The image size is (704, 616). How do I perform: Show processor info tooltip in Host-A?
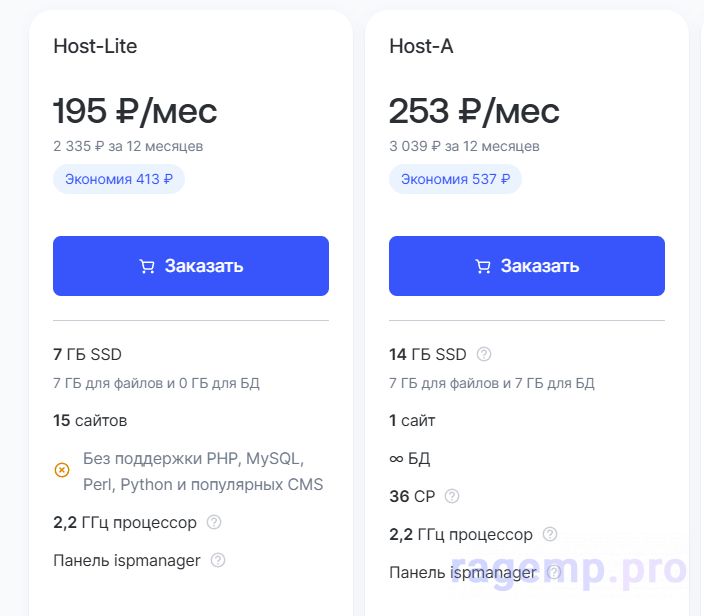(x=550, y=534)
